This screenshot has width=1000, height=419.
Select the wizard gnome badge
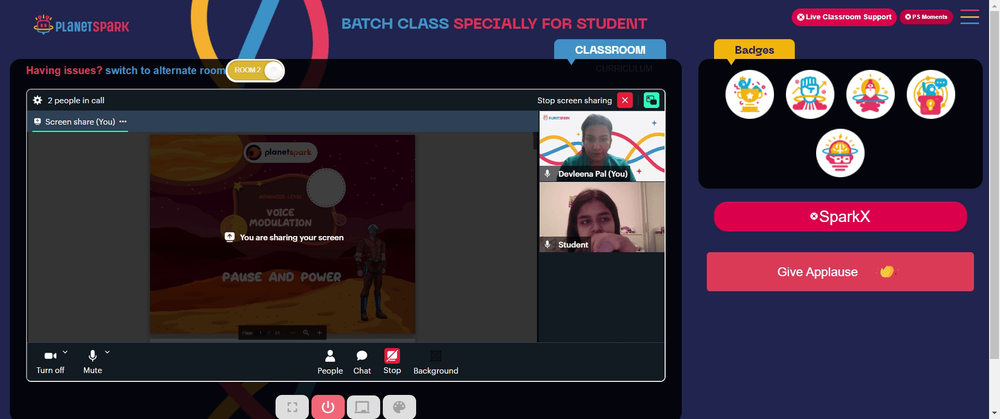pos(871,94)
